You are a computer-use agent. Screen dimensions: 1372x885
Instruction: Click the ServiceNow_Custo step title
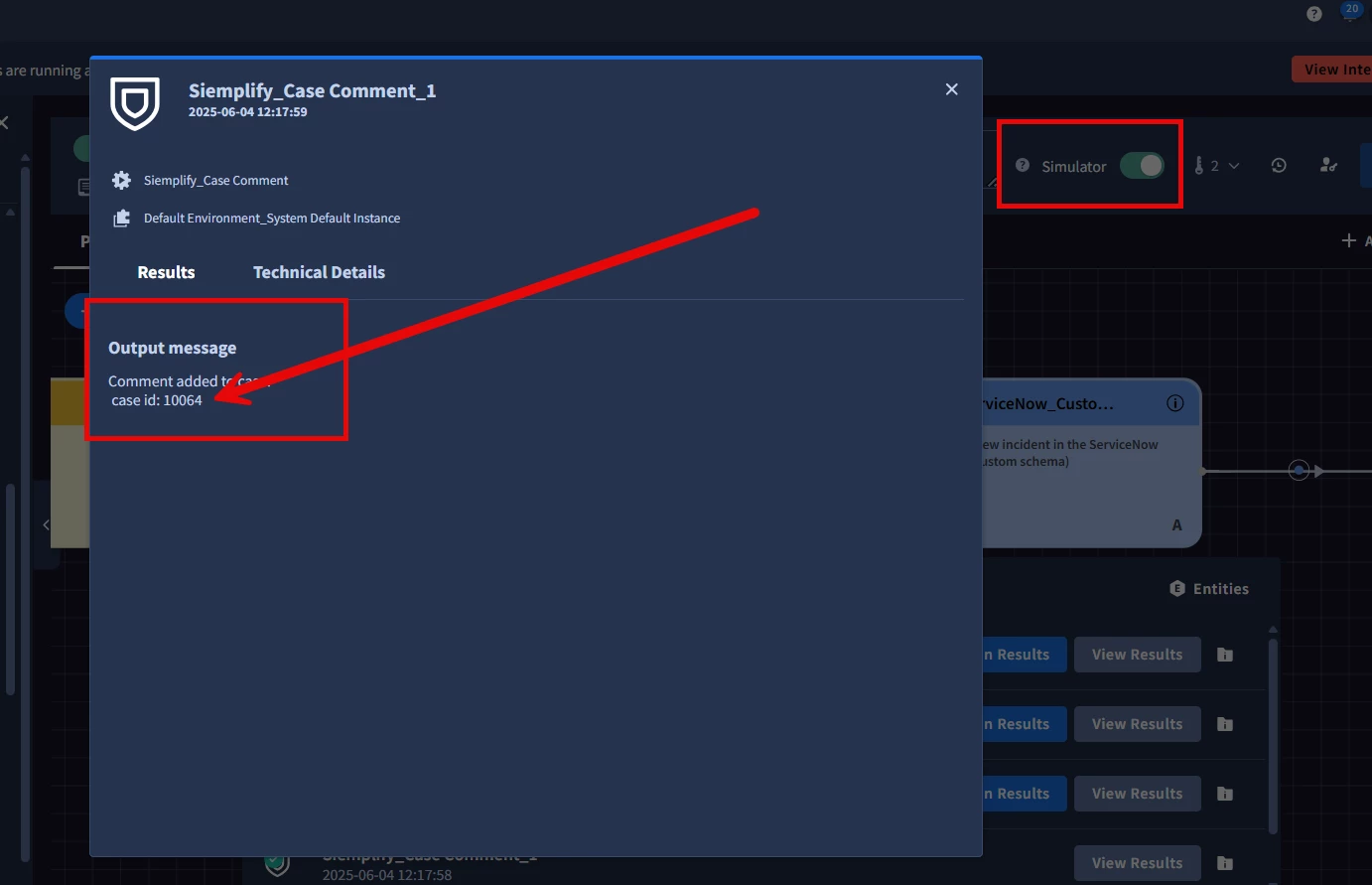click(x=1047, y=403)
